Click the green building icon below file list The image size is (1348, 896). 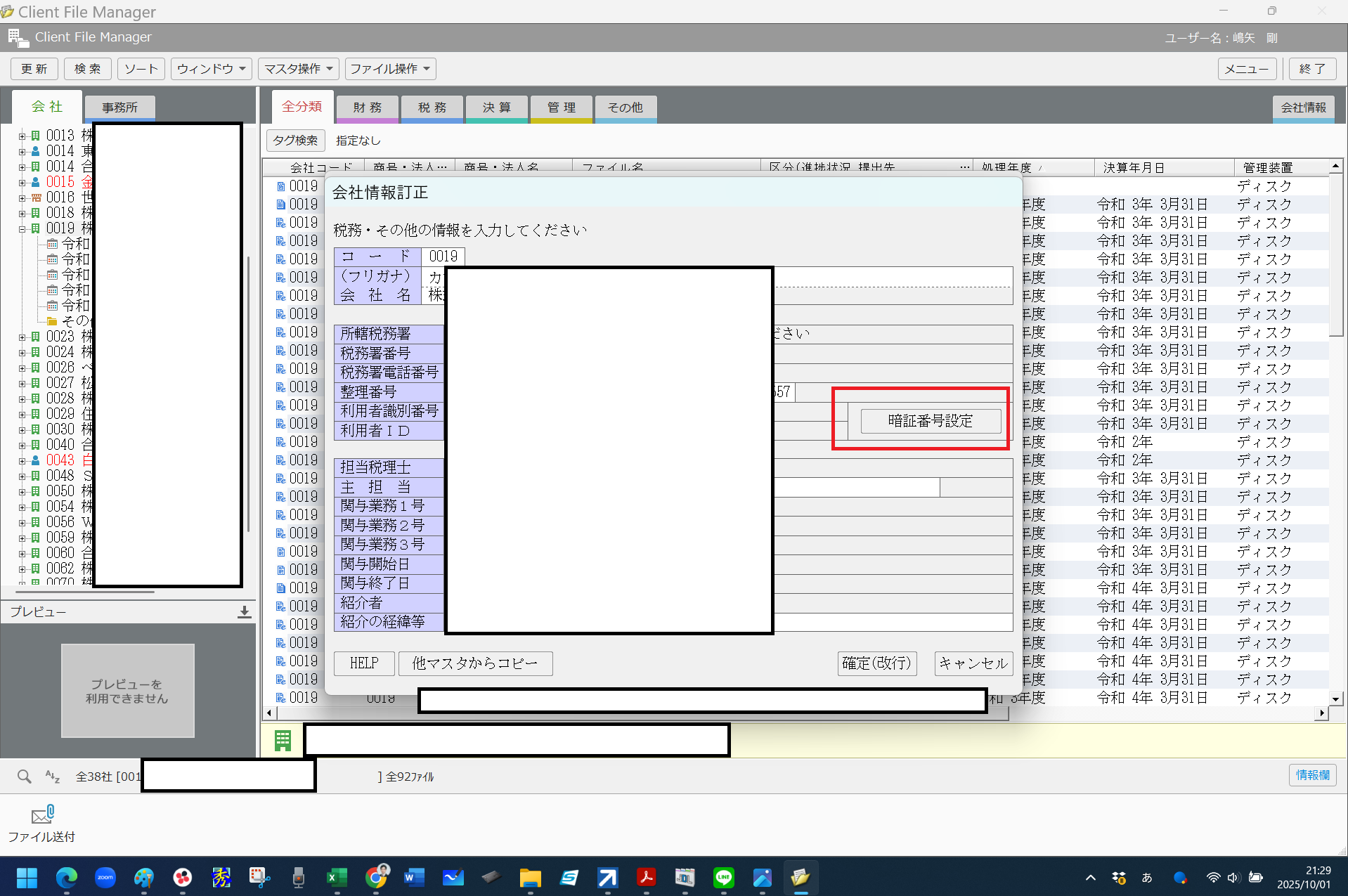(x=283, y=741)
